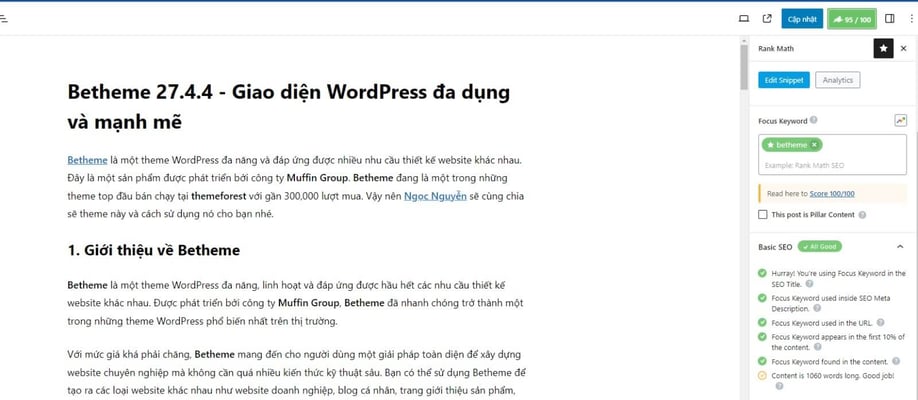This screenshot has height=400, width=918.
Task: Open the Ngọc Nguyễn link
Action: tap(435, 196)
